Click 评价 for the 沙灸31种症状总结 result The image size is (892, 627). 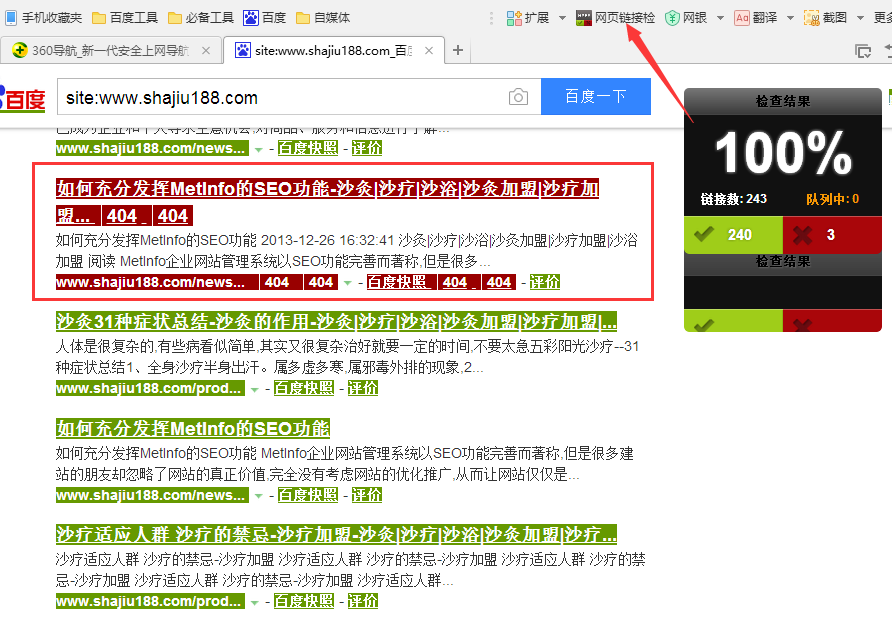pyautogui.click(x=362, y=389)
